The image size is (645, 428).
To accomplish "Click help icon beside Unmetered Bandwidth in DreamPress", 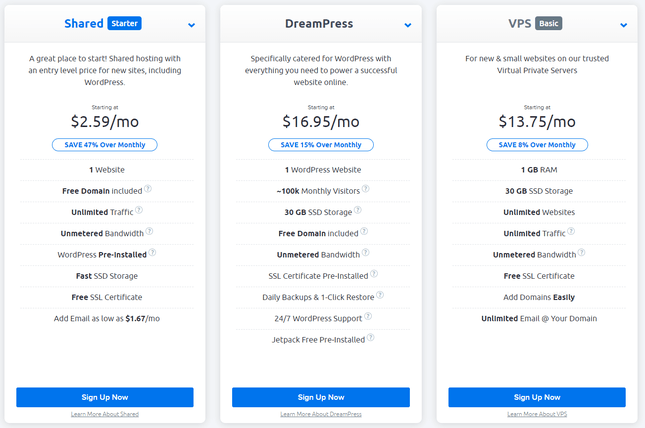I will click(x=365, y=252).
